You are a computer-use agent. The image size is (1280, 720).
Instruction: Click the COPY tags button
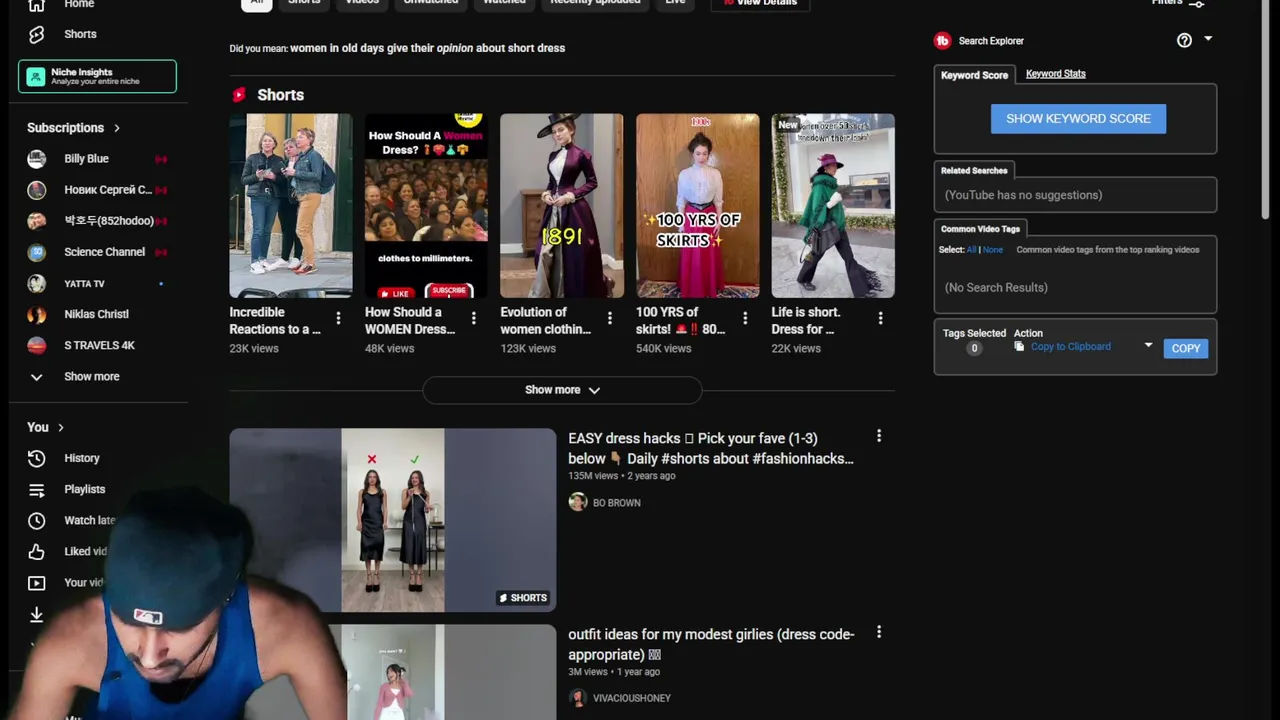(x=1186, y=349)
